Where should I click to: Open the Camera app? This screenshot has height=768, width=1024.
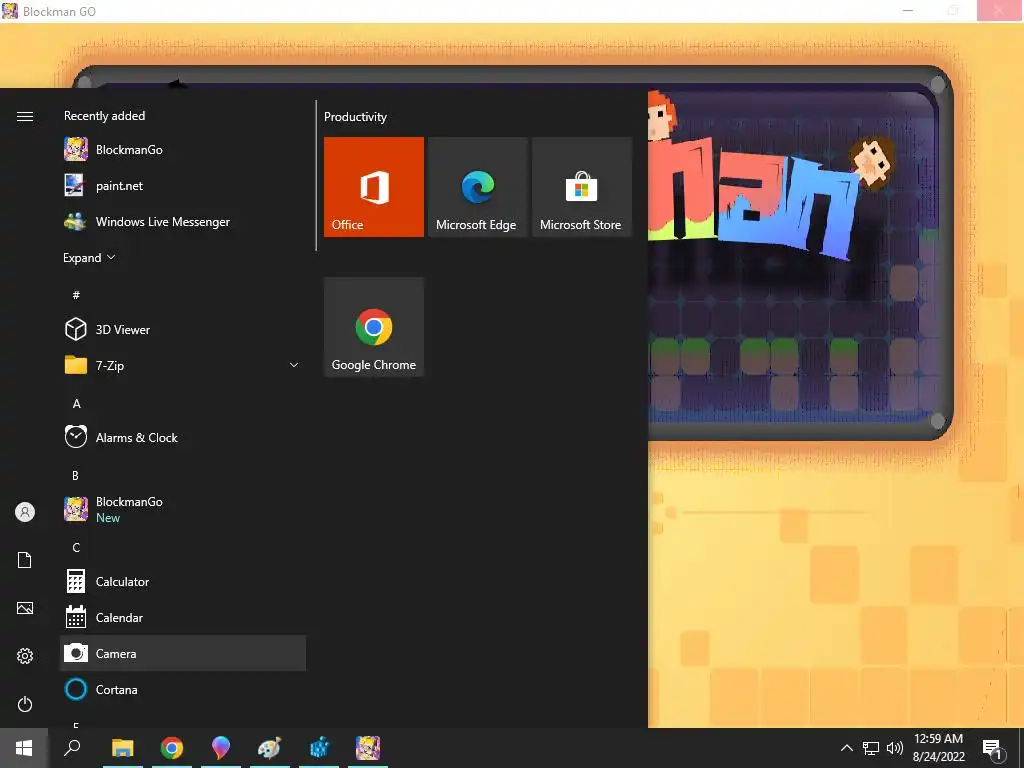point(183,653)
